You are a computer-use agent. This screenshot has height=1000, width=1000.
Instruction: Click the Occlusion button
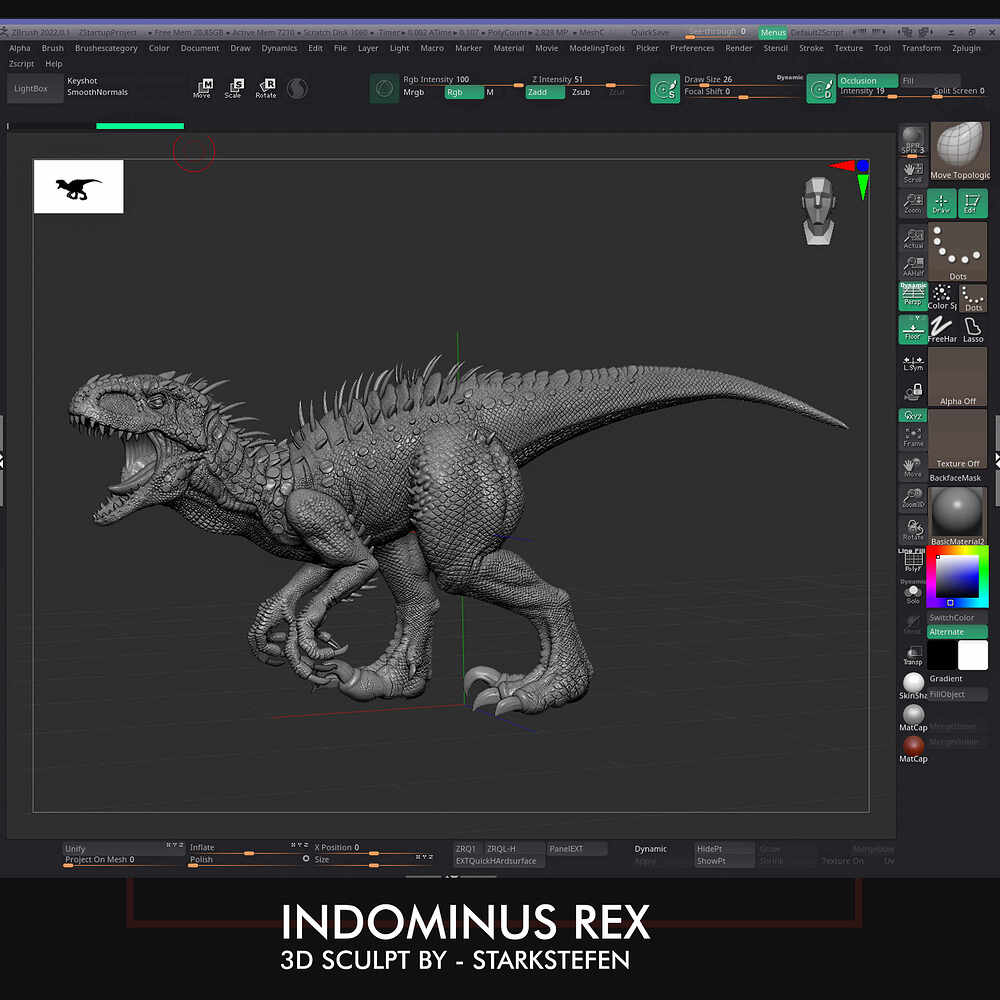[x=867, y=81]
